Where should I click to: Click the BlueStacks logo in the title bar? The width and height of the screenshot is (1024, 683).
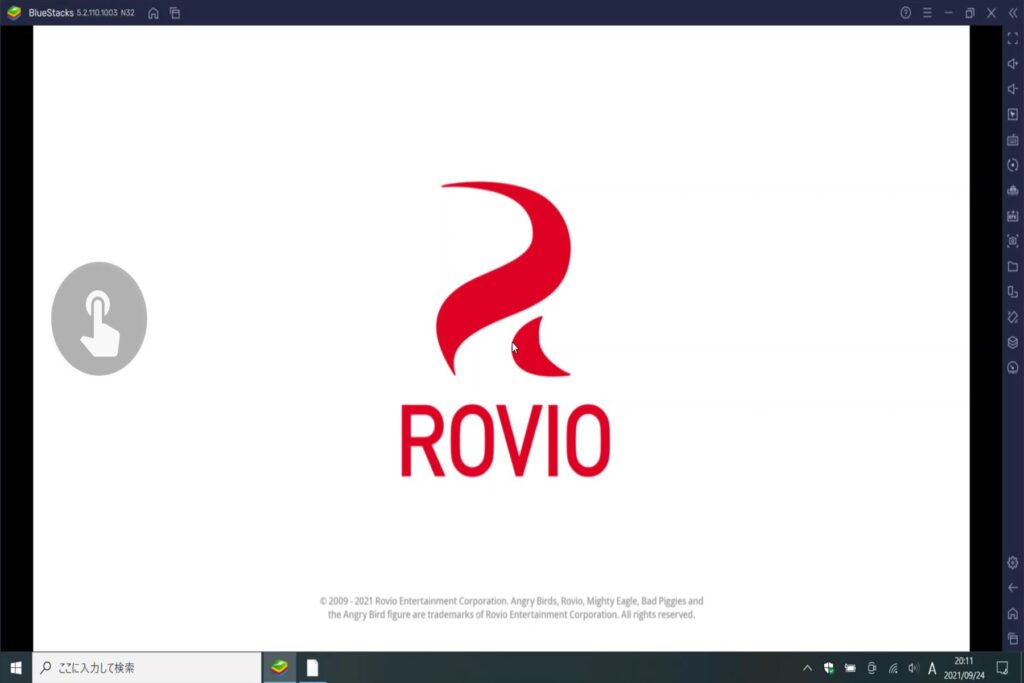14,12
